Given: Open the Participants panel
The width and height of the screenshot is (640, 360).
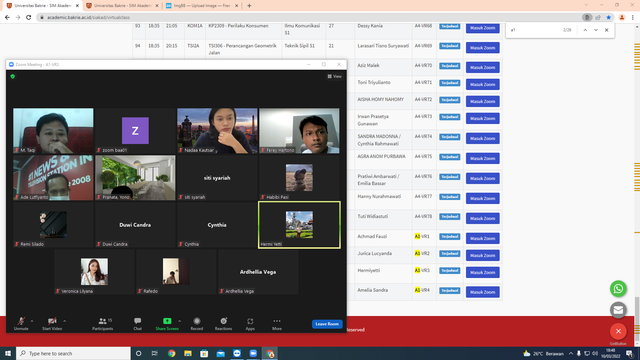Looking at the screenshot, I should tap(102, 324).
